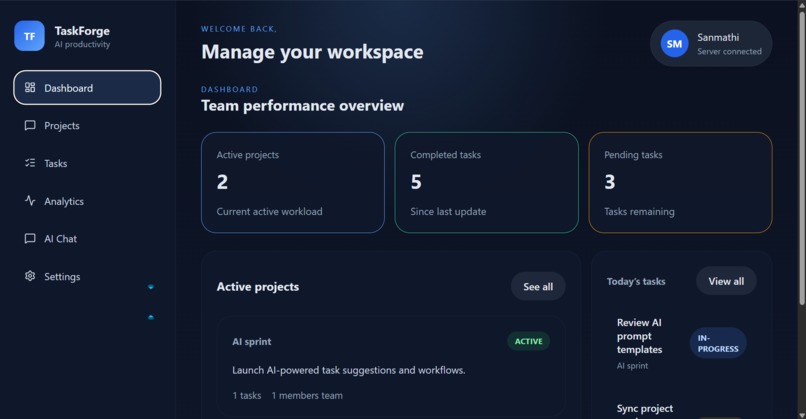The height and width of the screenshot is (419, 806).
Task: Click View all for Today's tasks
Action: click(726, 281)
